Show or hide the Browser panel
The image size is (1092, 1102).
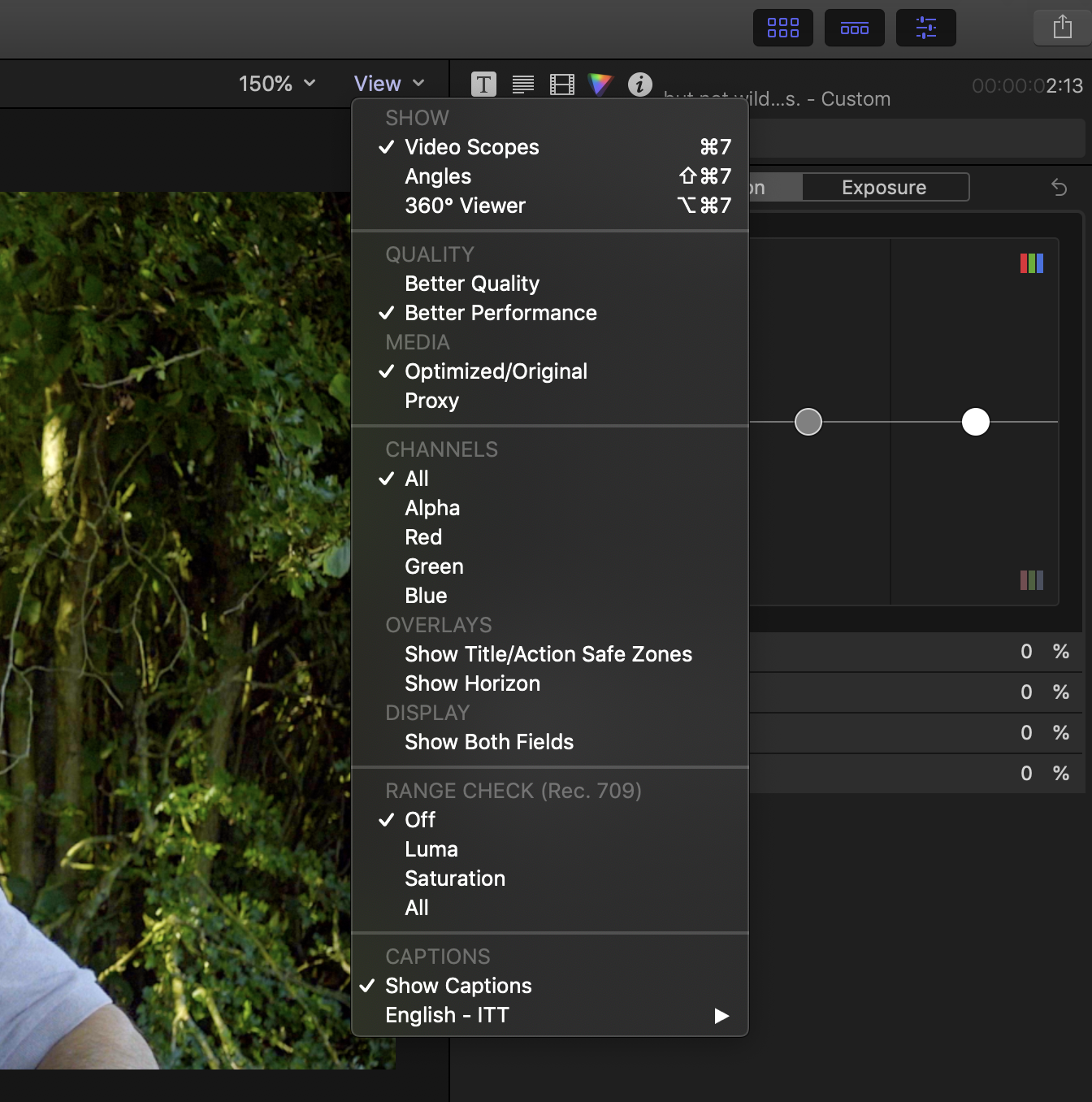[x=782, y=28]
